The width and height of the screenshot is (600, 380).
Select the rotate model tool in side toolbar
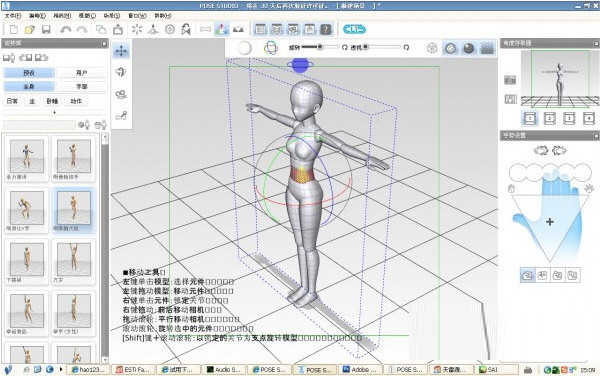tap(121, 72)
